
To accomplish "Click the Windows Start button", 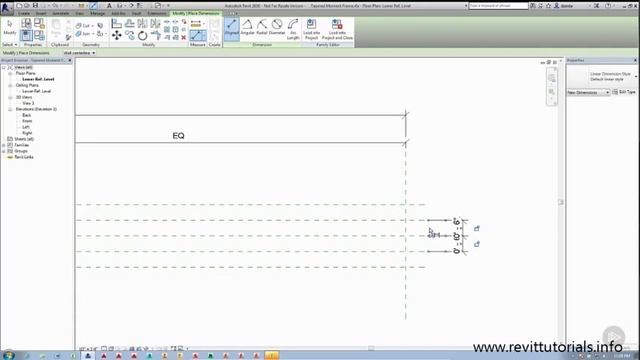I will (x=8, y=355).
